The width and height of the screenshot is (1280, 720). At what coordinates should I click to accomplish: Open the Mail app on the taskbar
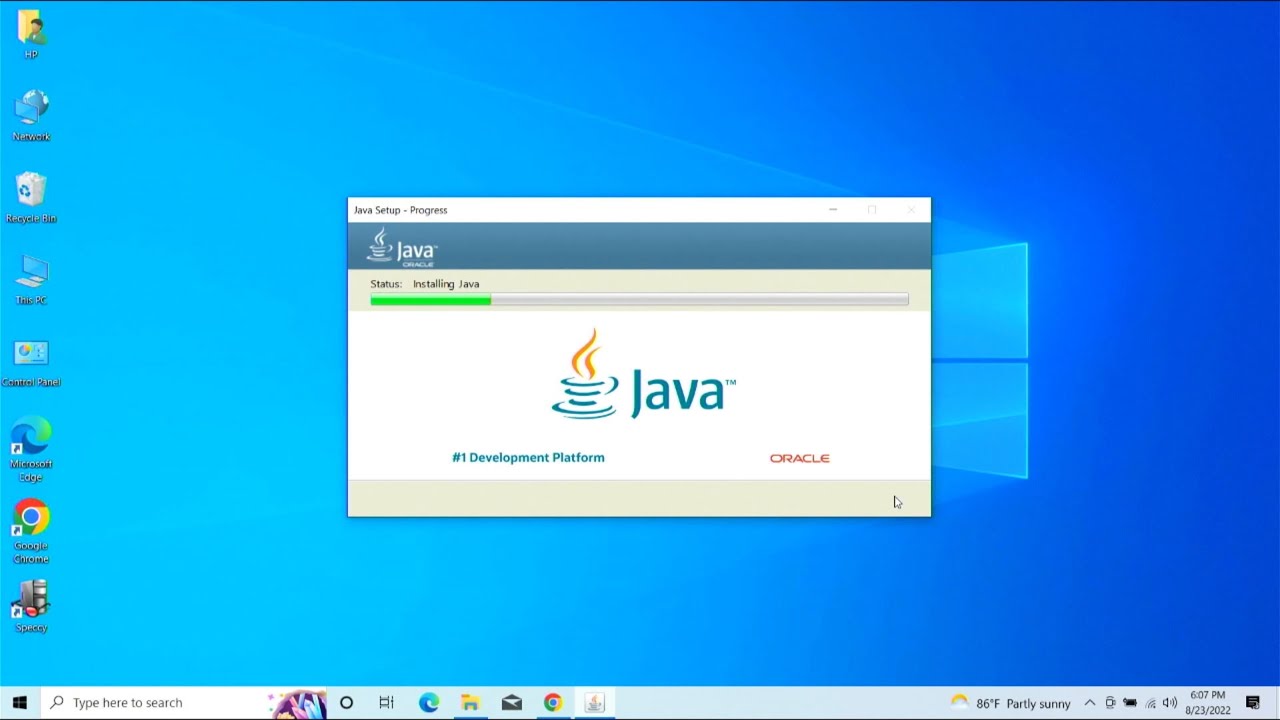(x=511, y=703)
